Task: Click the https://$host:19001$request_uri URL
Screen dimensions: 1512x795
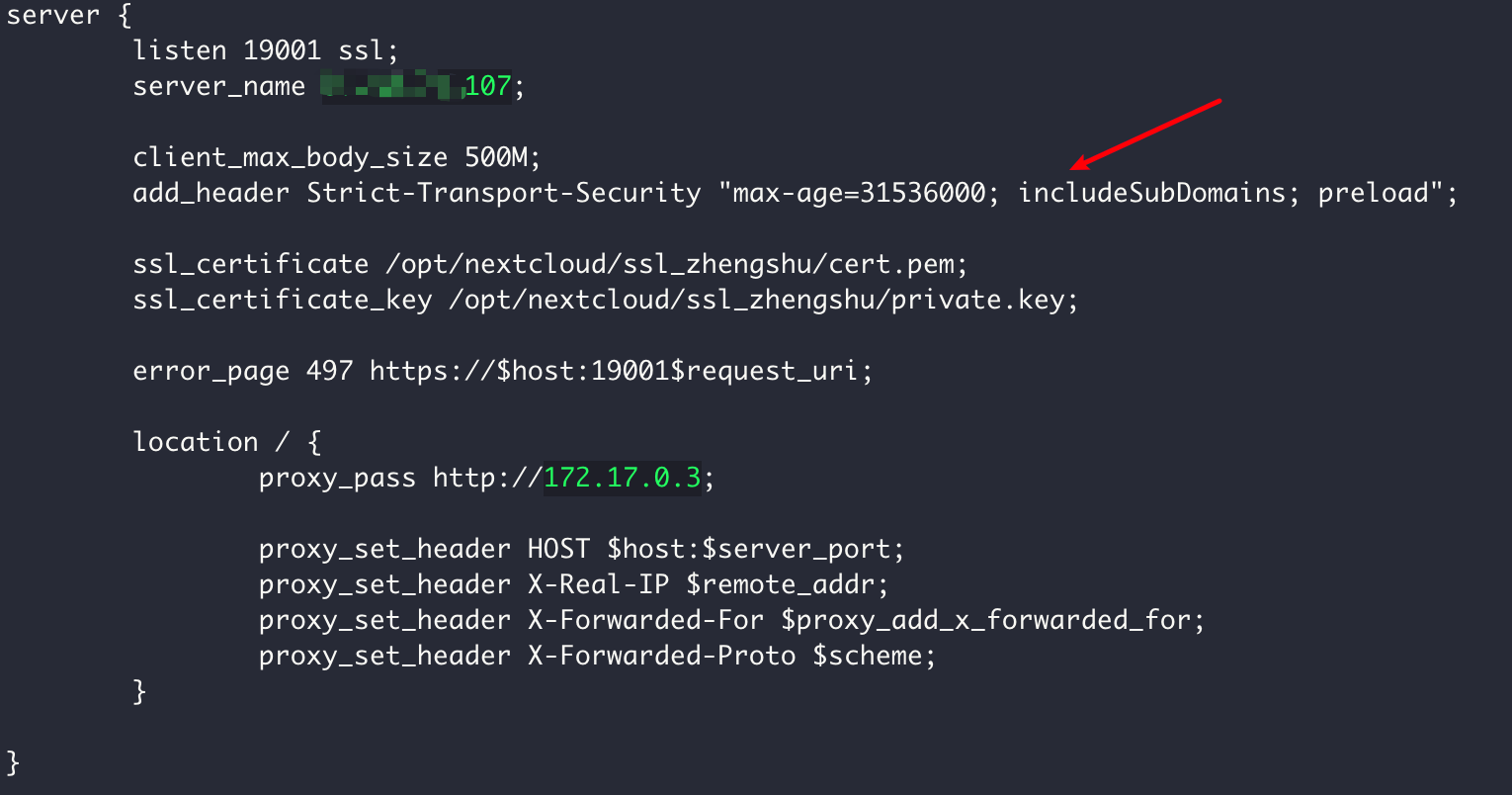Action: 621,371
